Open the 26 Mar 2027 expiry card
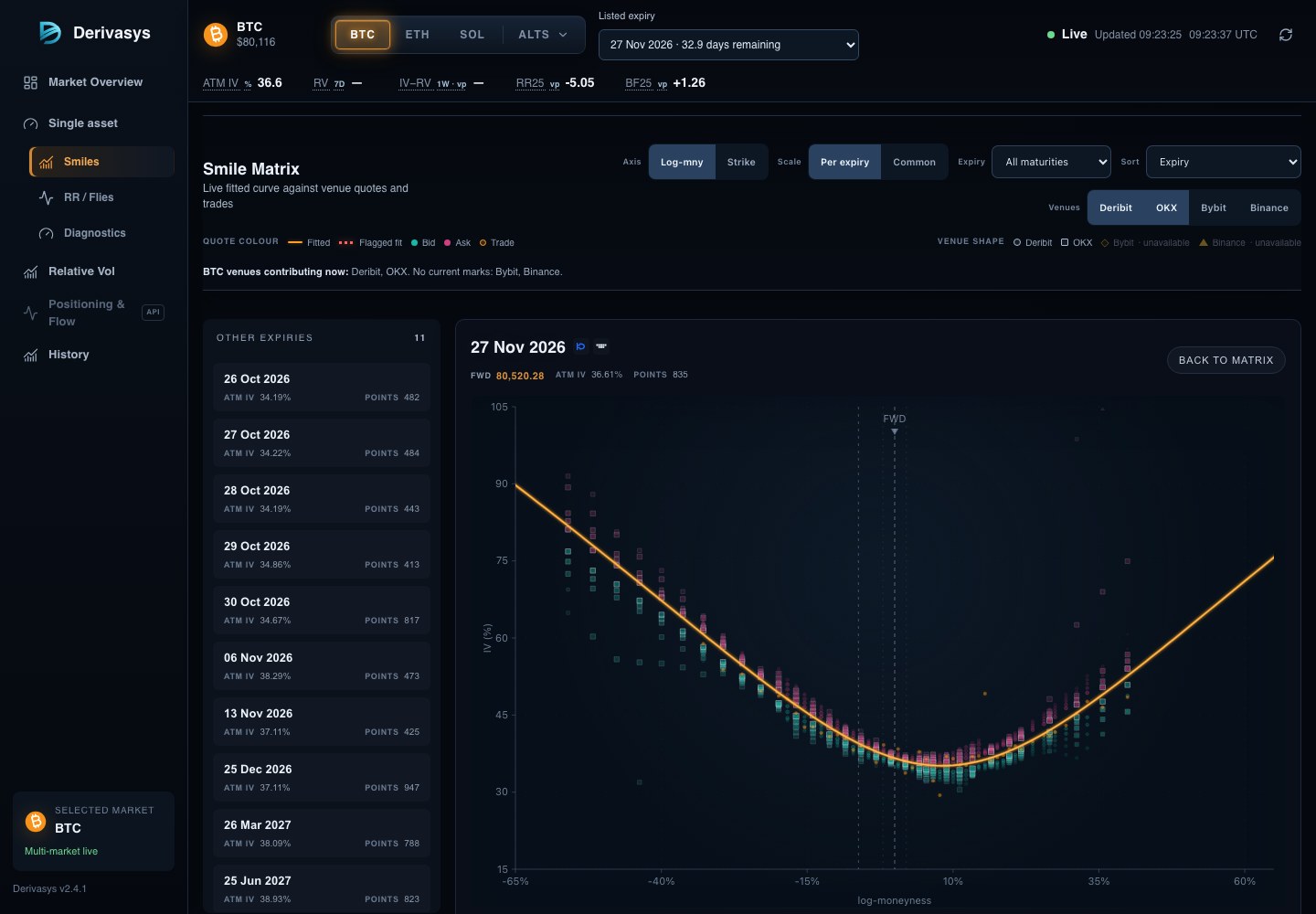This screenshot has height=914, width=1316. coord(322,834)
